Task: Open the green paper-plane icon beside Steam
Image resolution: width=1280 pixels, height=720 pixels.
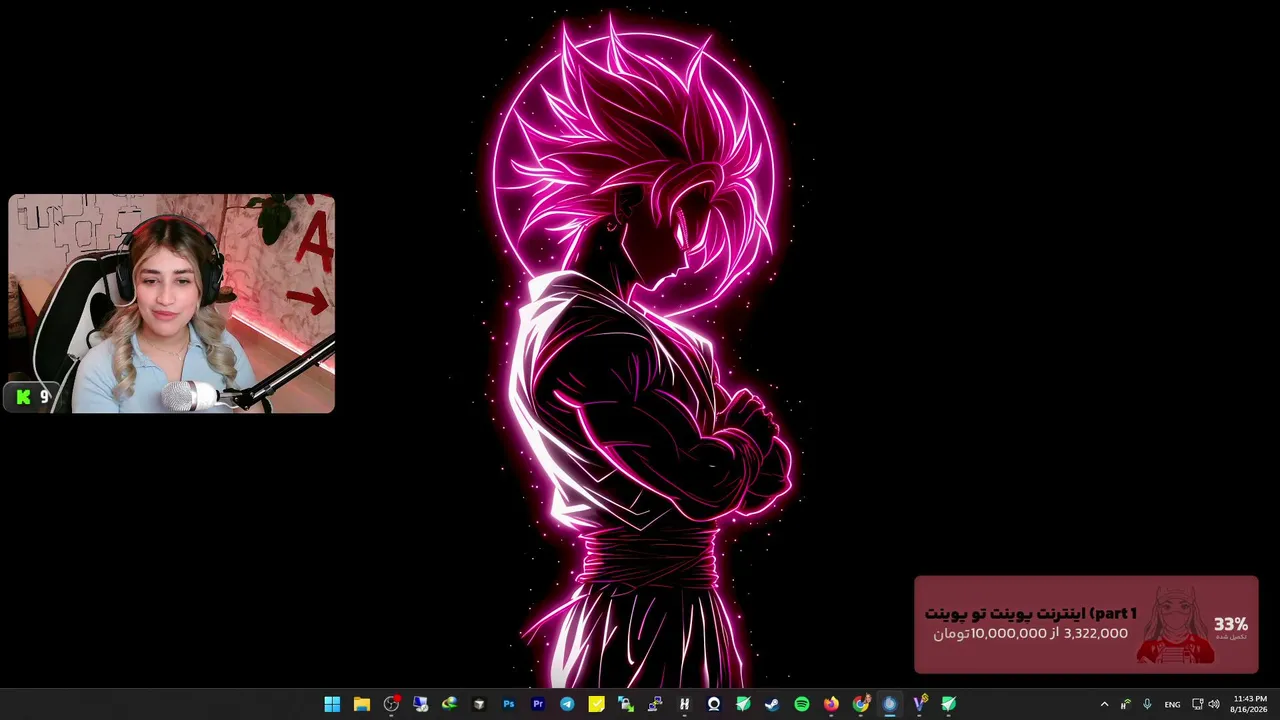Action: (743, 704)
